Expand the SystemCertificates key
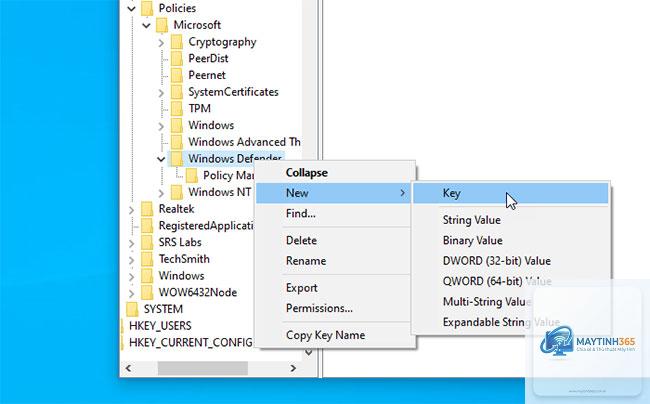This screenshot has width=650, height=404. point(161,92)
